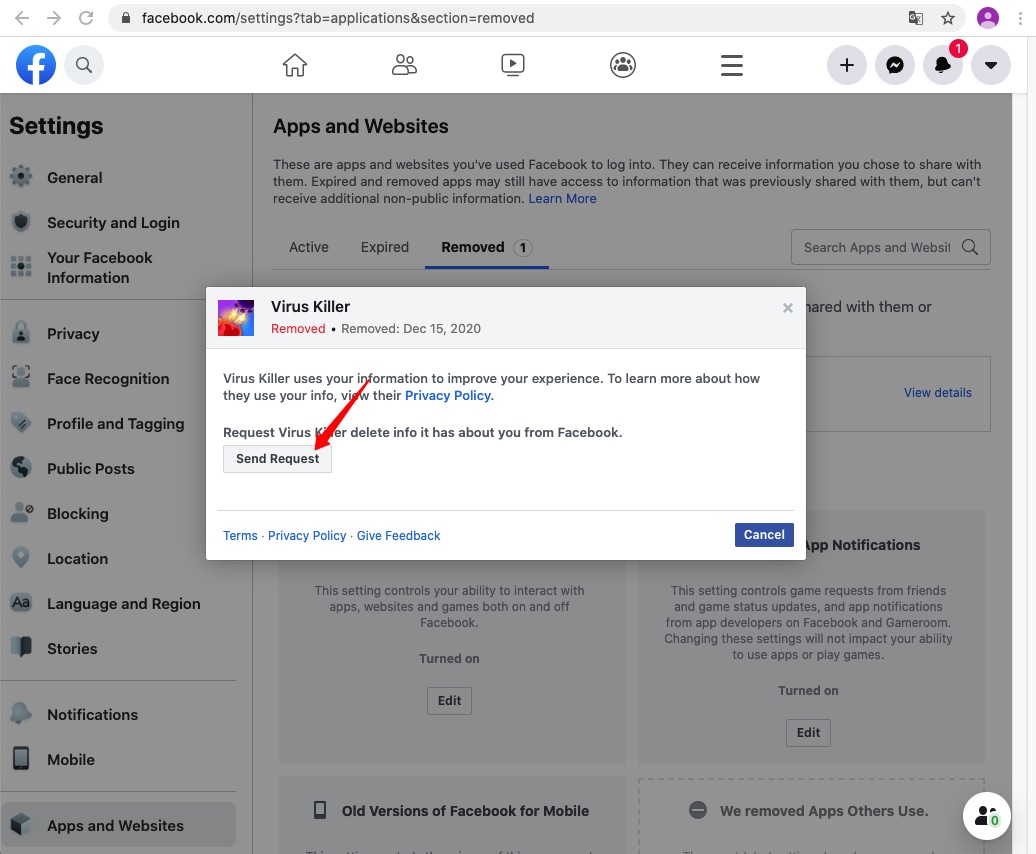
Task: Click browser back arrow
Action: coord(22,18)
